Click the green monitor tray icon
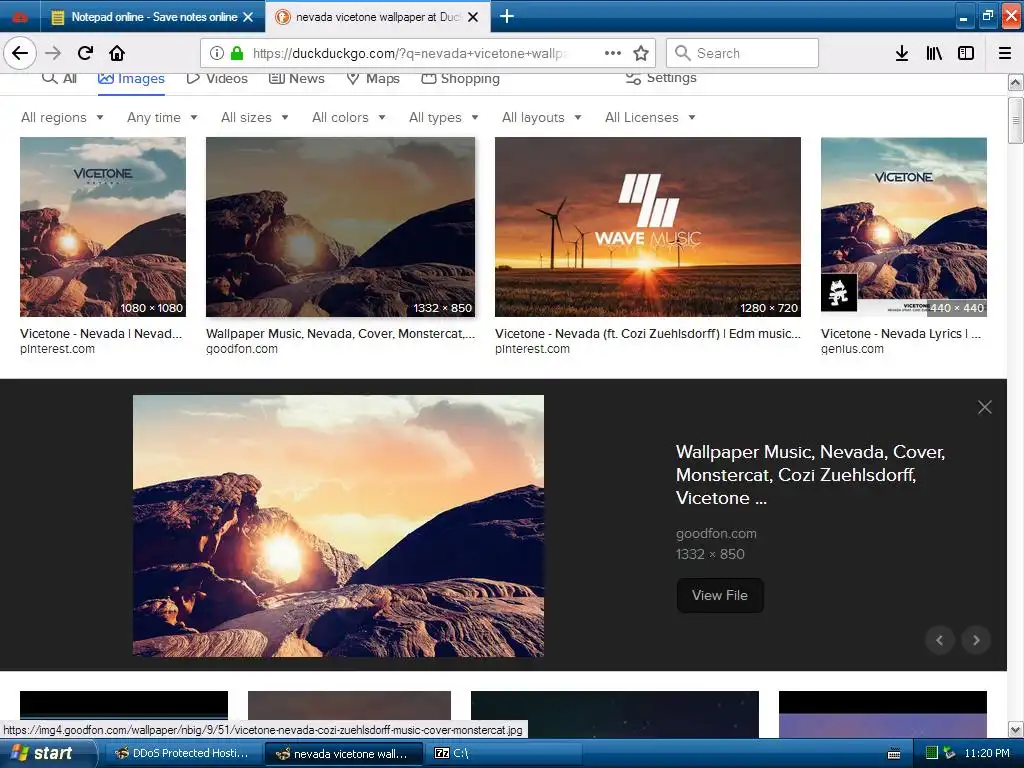The height and width of the screenshot is (768, 1024). pyautogui.click(x=931, y=753)
